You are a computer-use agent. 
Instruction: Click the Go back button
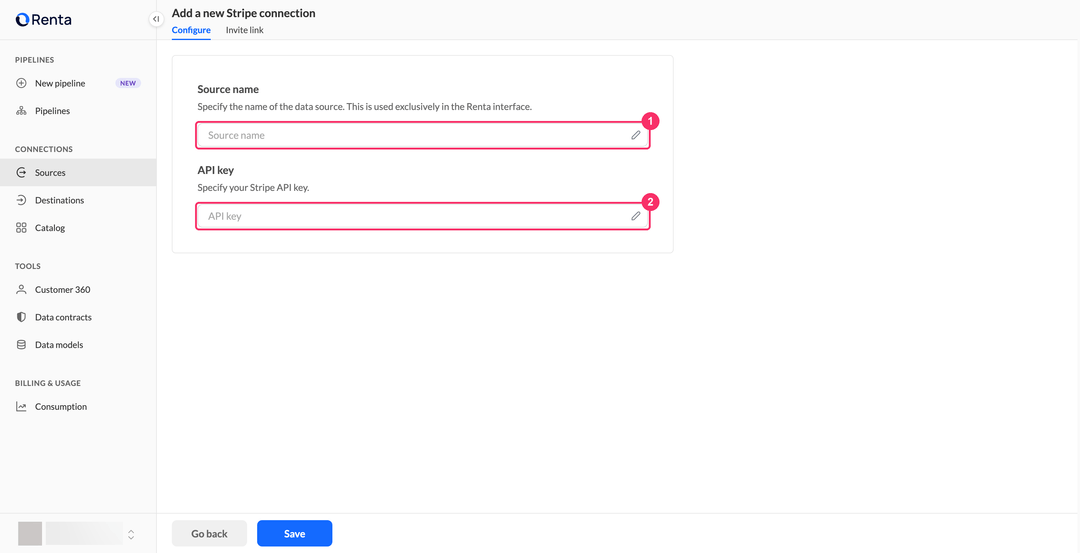(x=209, y=534)
